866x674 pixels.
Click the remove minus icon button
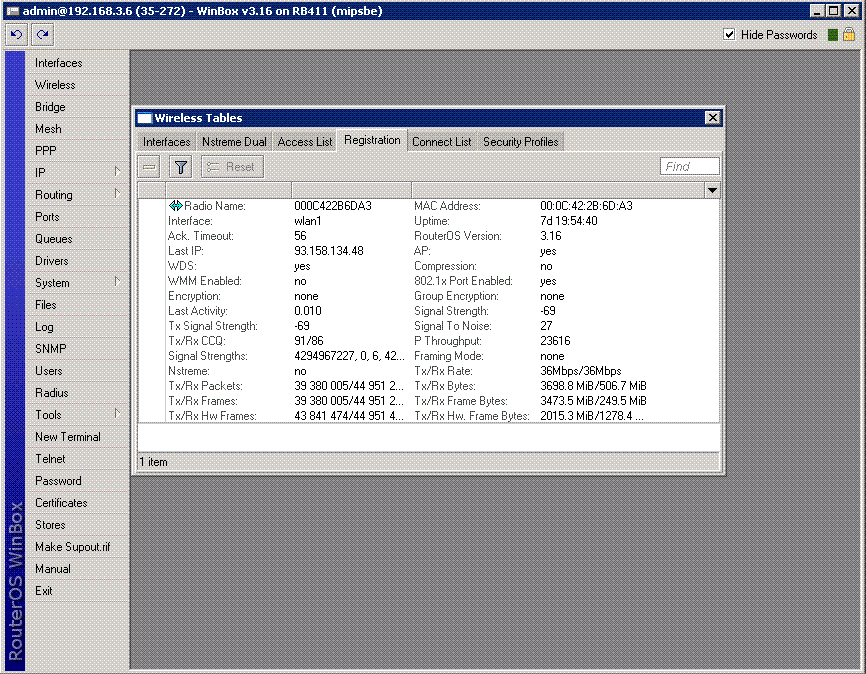[149, 167]
